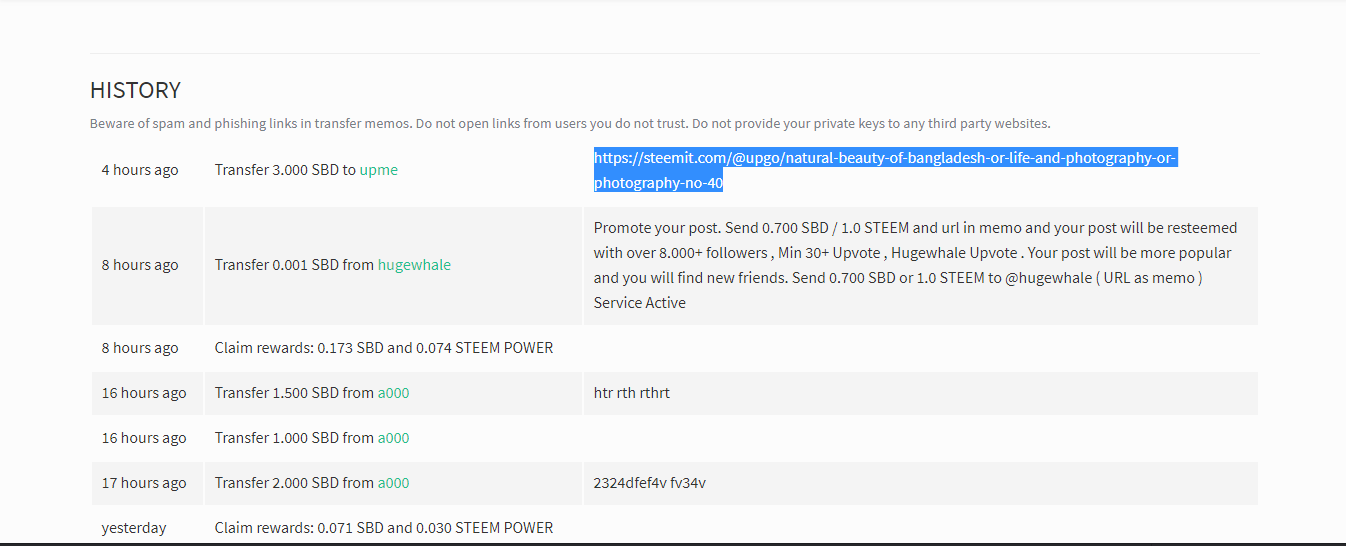Open the upme account link
The width and height of the screenshot is (1346, 546).
point(378,170)
